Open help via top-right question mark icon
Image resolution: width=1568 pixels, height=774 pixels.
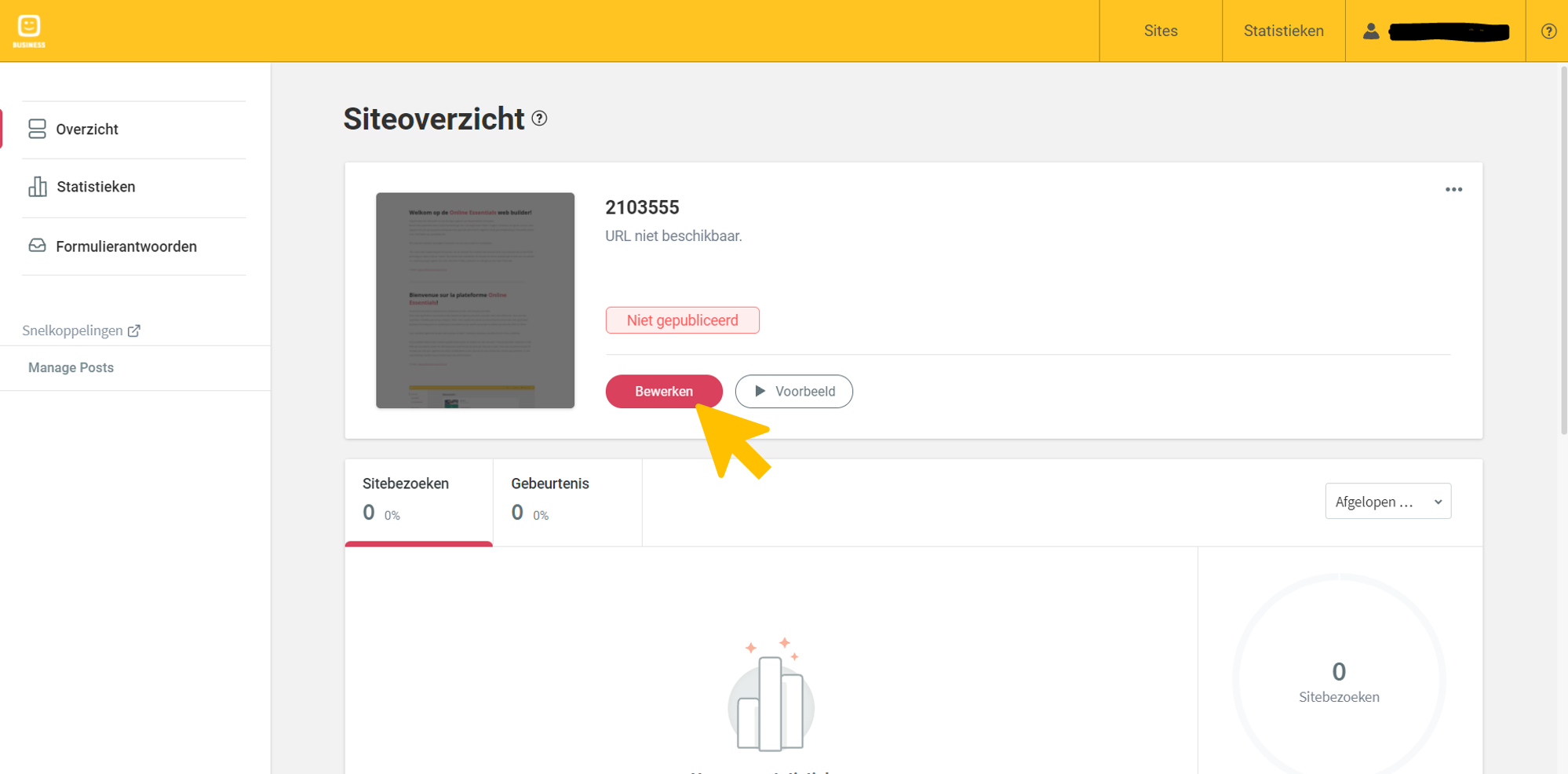1548,31
